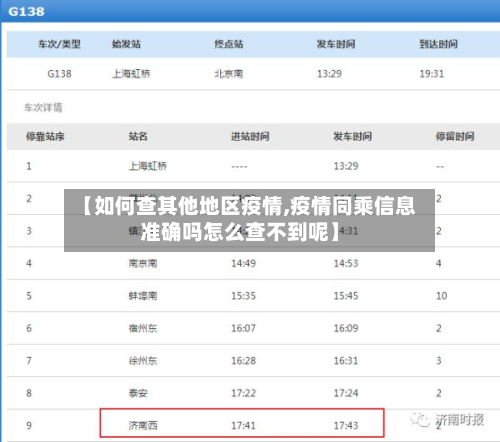Click departure time 16:09
Screen dimensions: 500x442
pyautogui.click(x=346, y=328)
